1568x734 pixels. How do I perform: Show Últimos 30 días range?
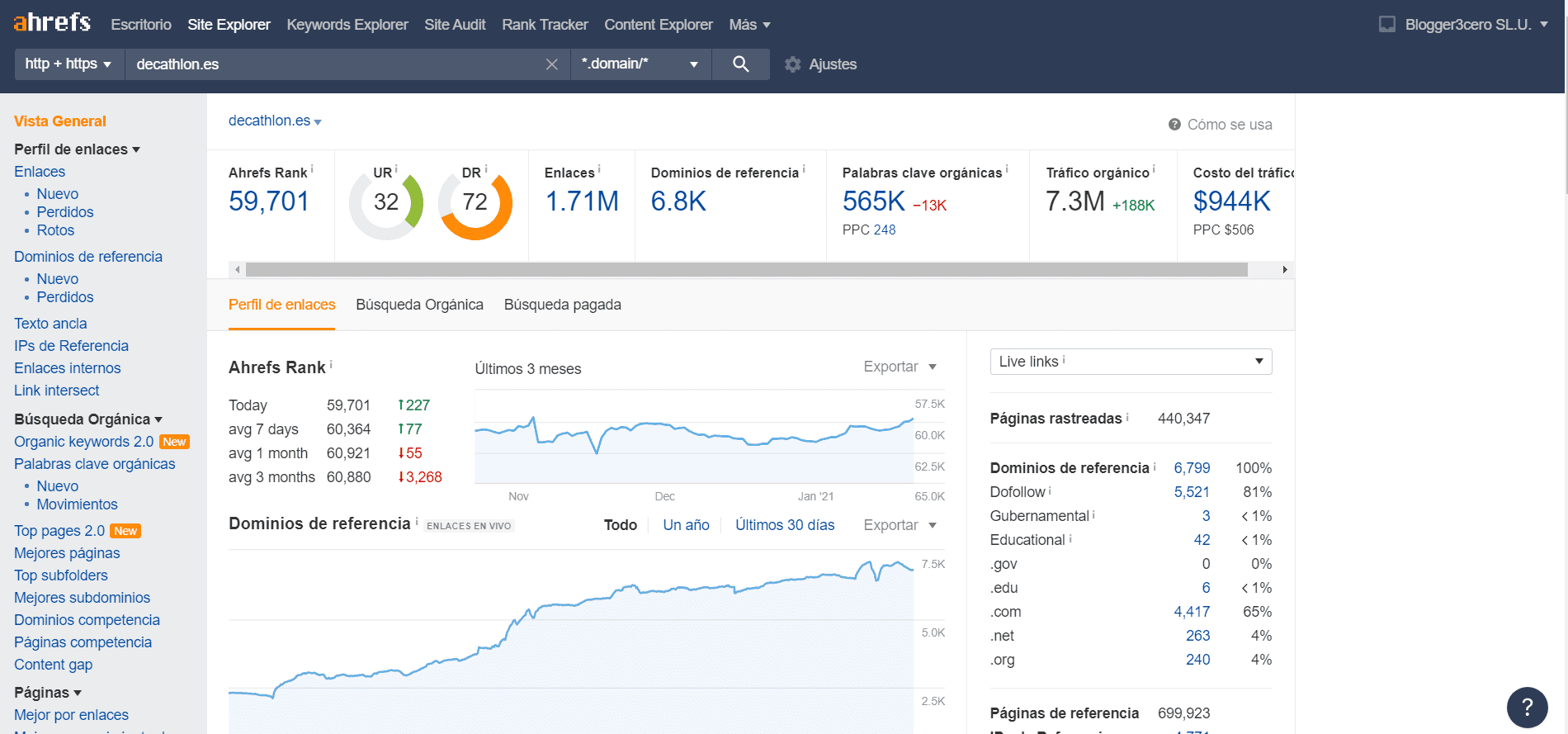coord(785,525)
